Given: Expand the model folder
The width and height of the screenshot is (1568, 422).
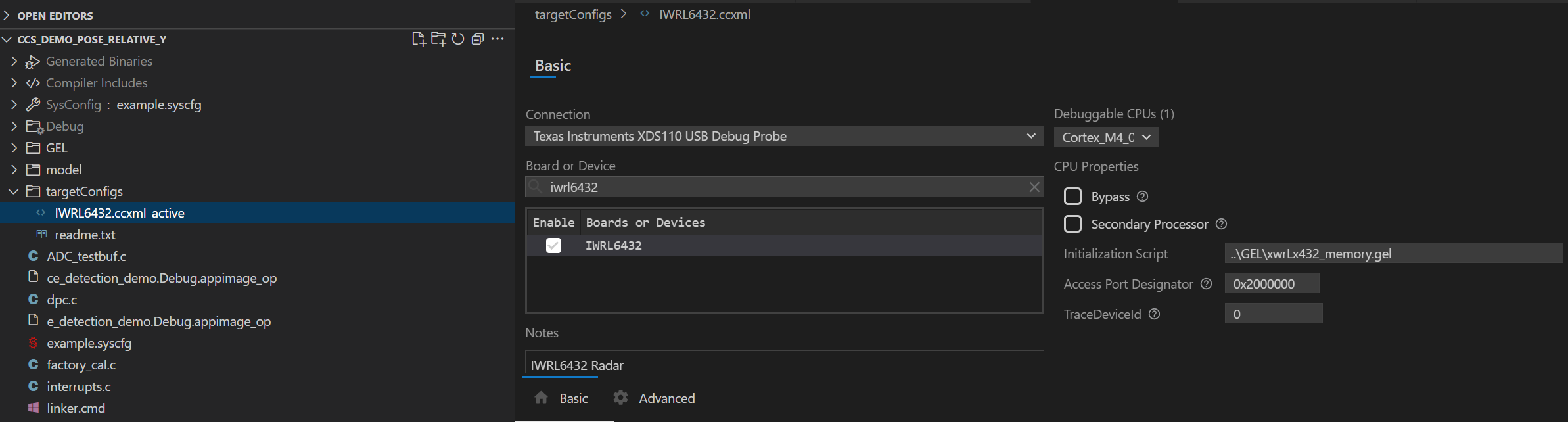Looking at the screenshot, I should click(14, 170).
